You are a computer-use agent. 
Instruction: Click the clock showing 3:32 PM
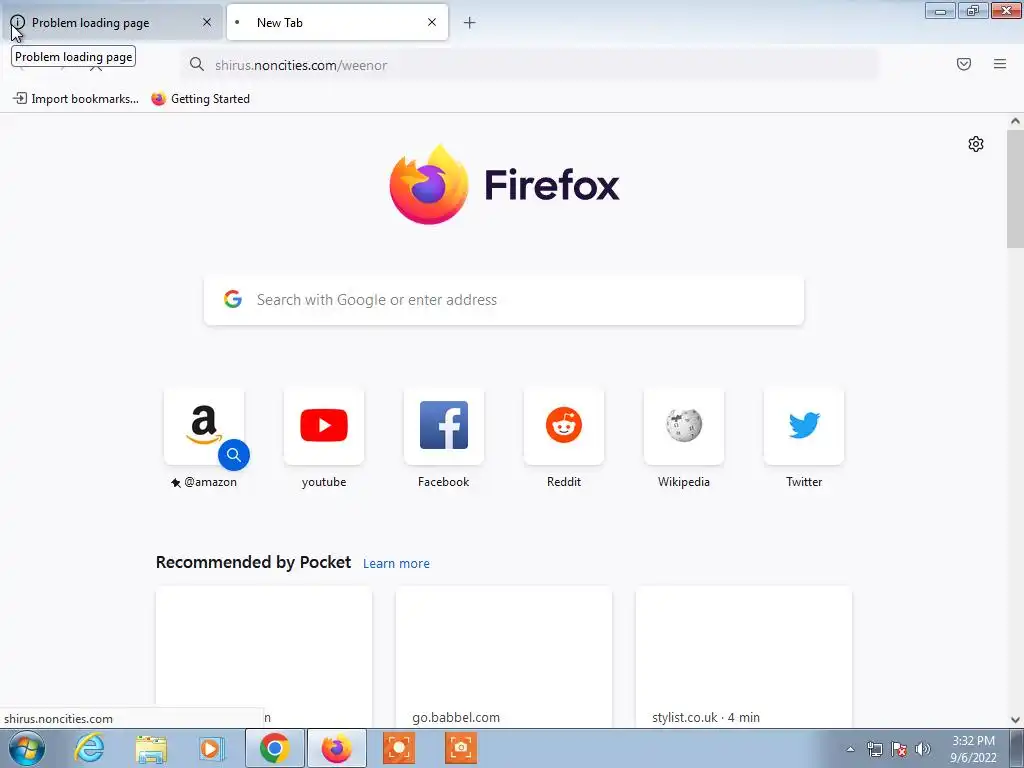click(973, 748)
